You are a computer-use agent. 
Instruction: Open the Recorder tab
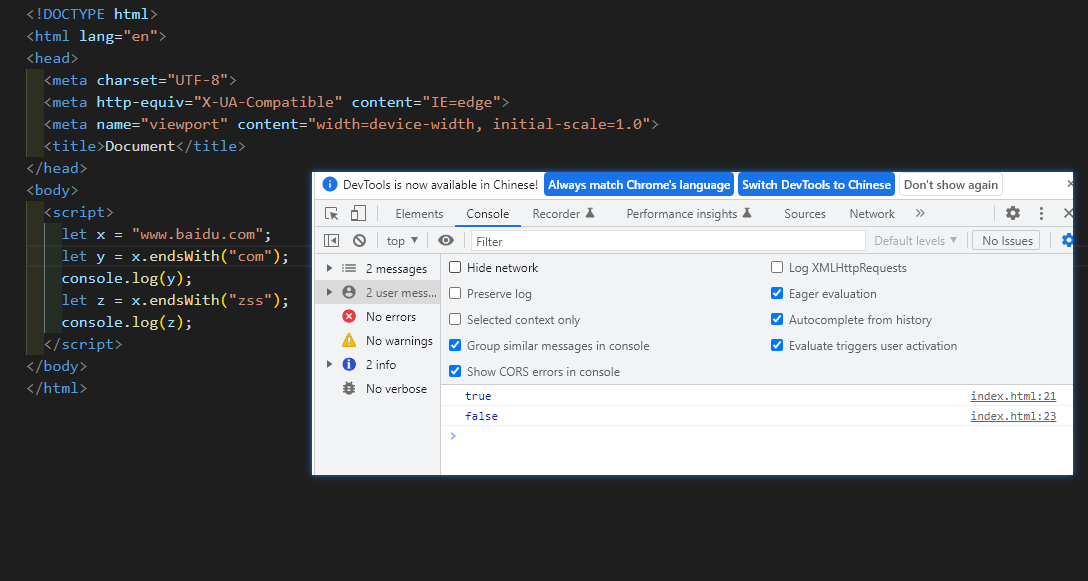click(x=563, y=214)
